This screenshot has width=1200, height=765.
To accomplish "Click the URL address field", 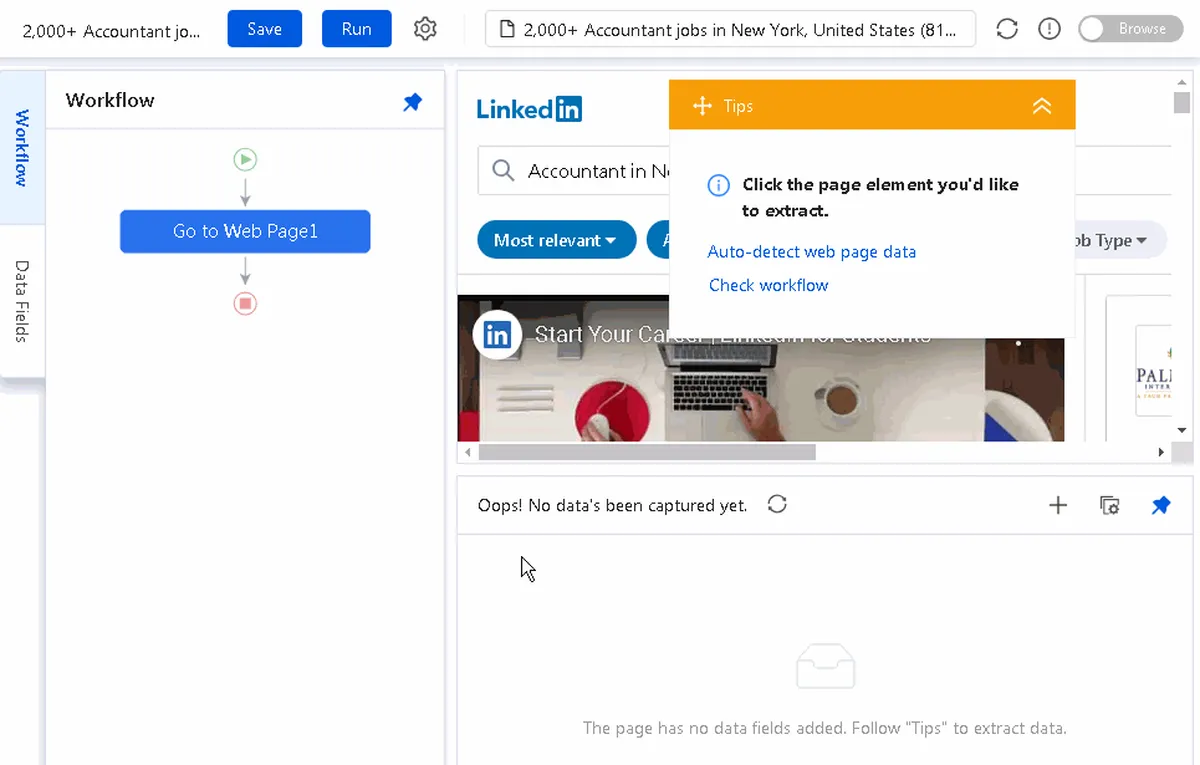I will [730, 29].
